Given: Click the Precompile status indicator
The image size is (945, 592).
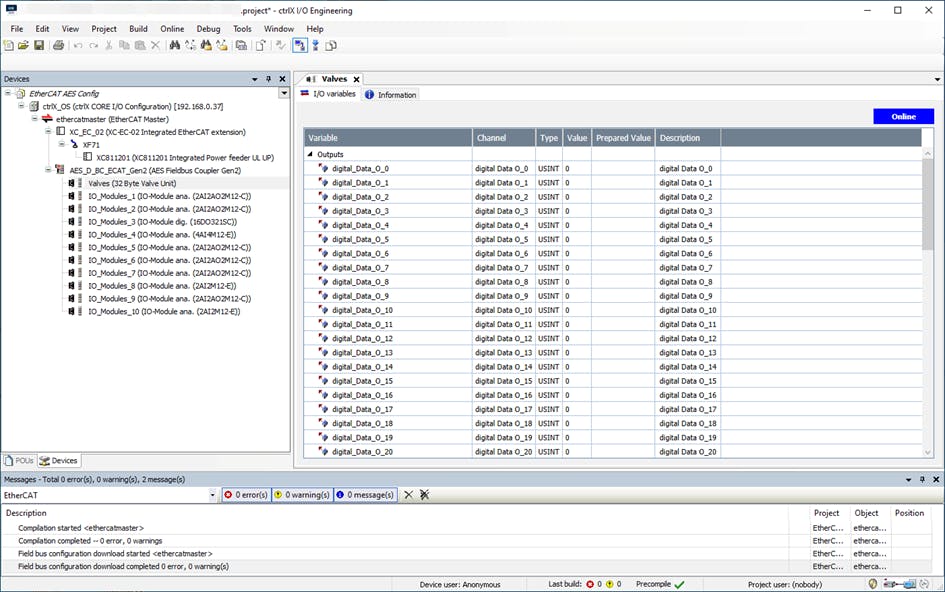Looking at the screenshot, I should 660,584.
